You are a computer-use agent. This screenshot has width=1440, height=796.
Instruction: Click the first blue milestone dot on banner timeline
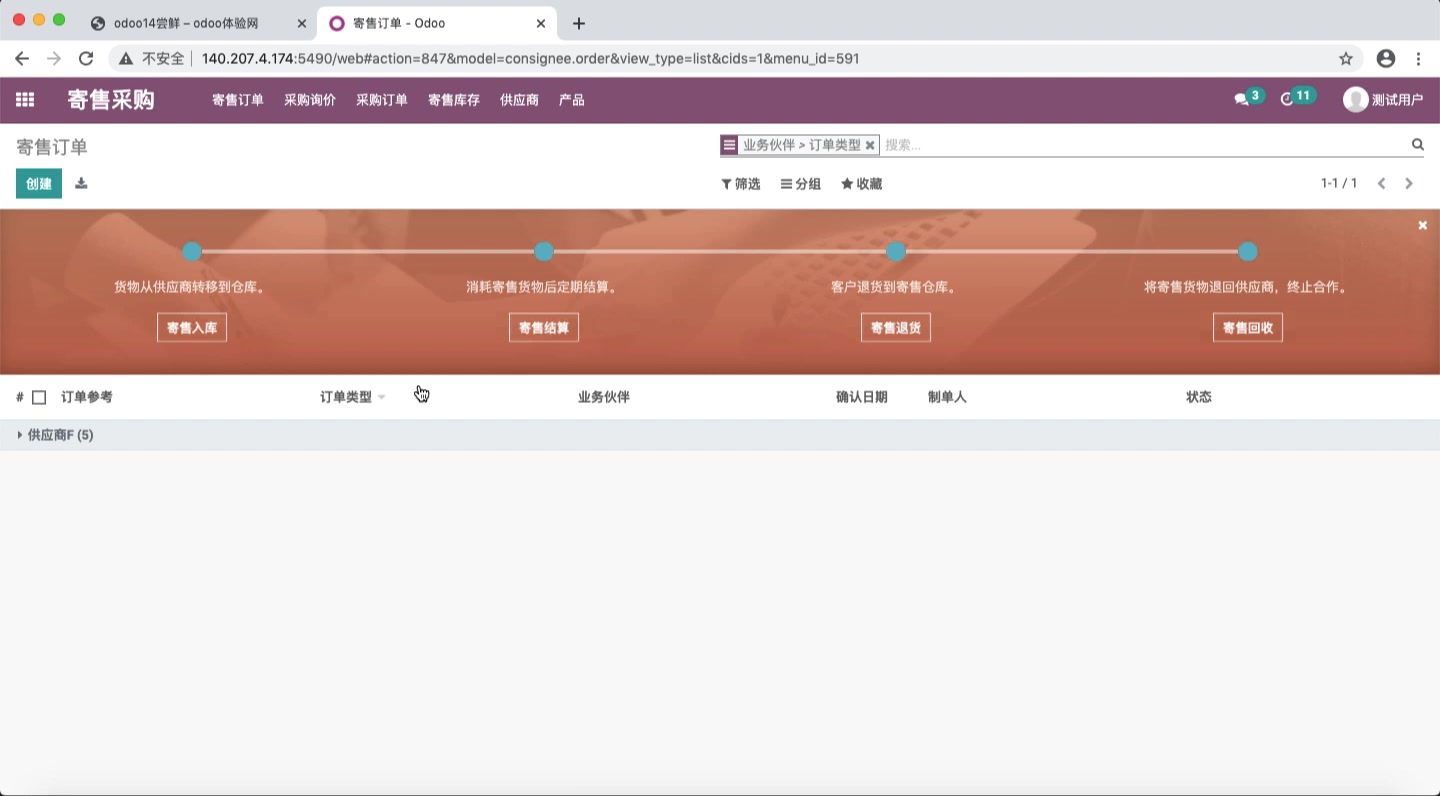(191, 251)
